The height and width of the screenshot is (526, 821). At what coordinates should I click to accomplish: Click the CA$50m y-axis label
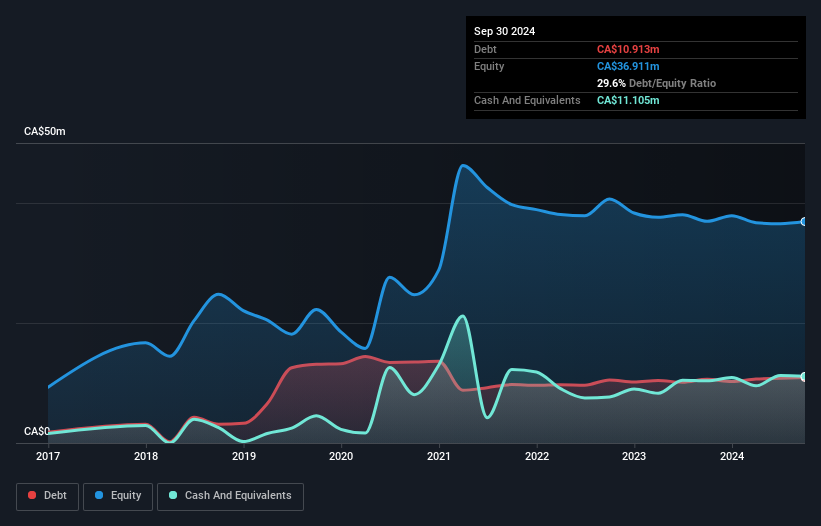(x=45, y=131)
